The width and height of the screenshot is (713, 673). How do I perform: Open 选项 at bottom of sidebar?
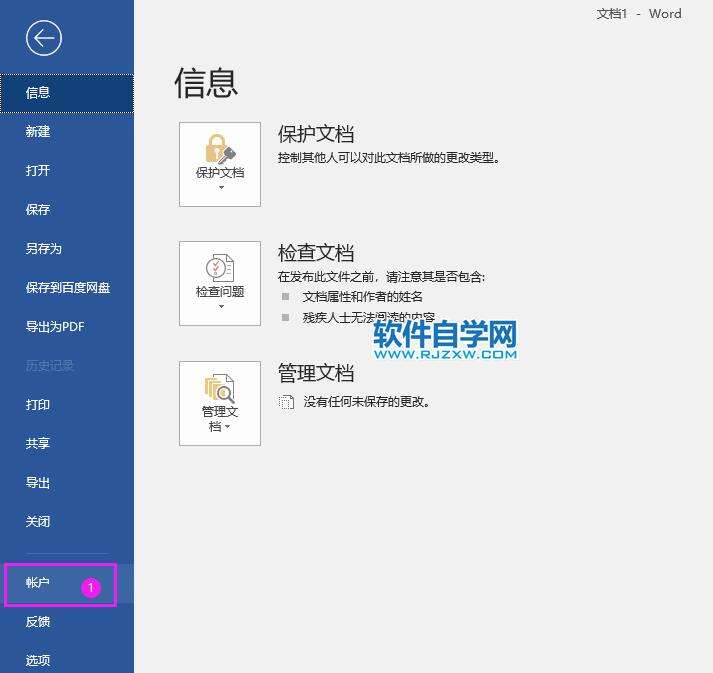(x=66, y=660)
